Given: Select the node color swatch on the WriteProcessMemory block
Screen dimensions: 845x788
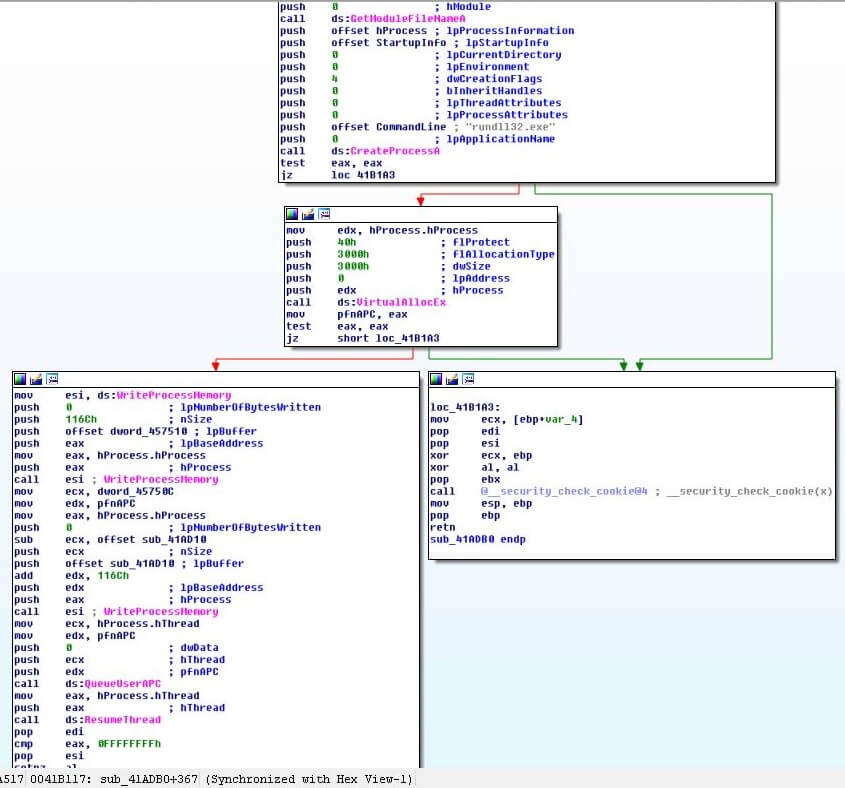Looking at the screenshot, I should tap(20, 379).
